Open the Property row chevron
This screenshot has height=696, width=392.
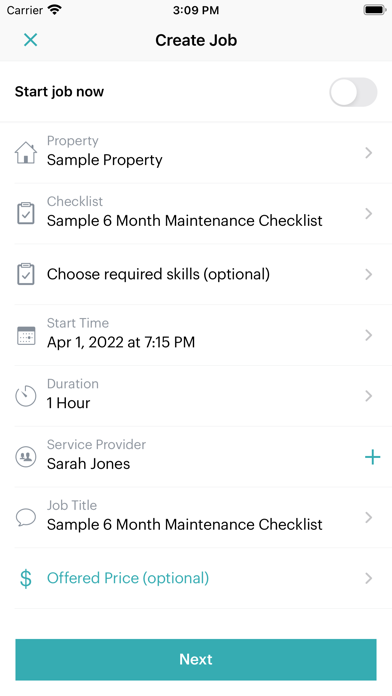pos(368,153)
